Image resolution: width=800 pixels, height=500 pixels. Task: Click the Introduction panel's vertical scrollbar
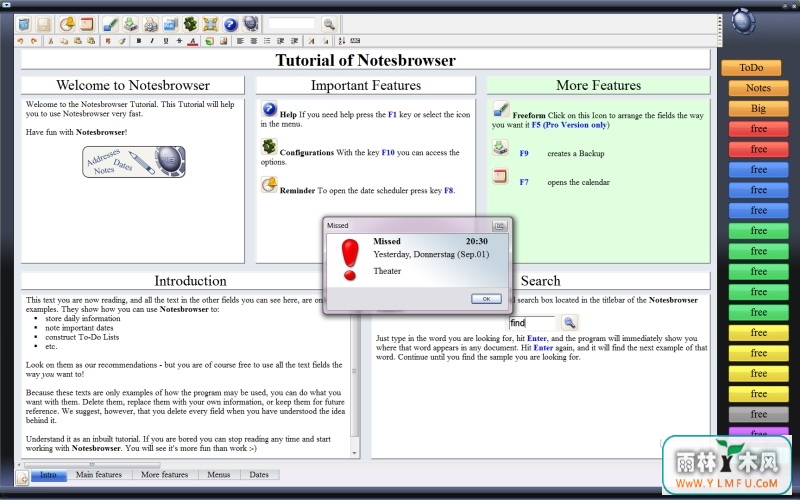(355, 371)
